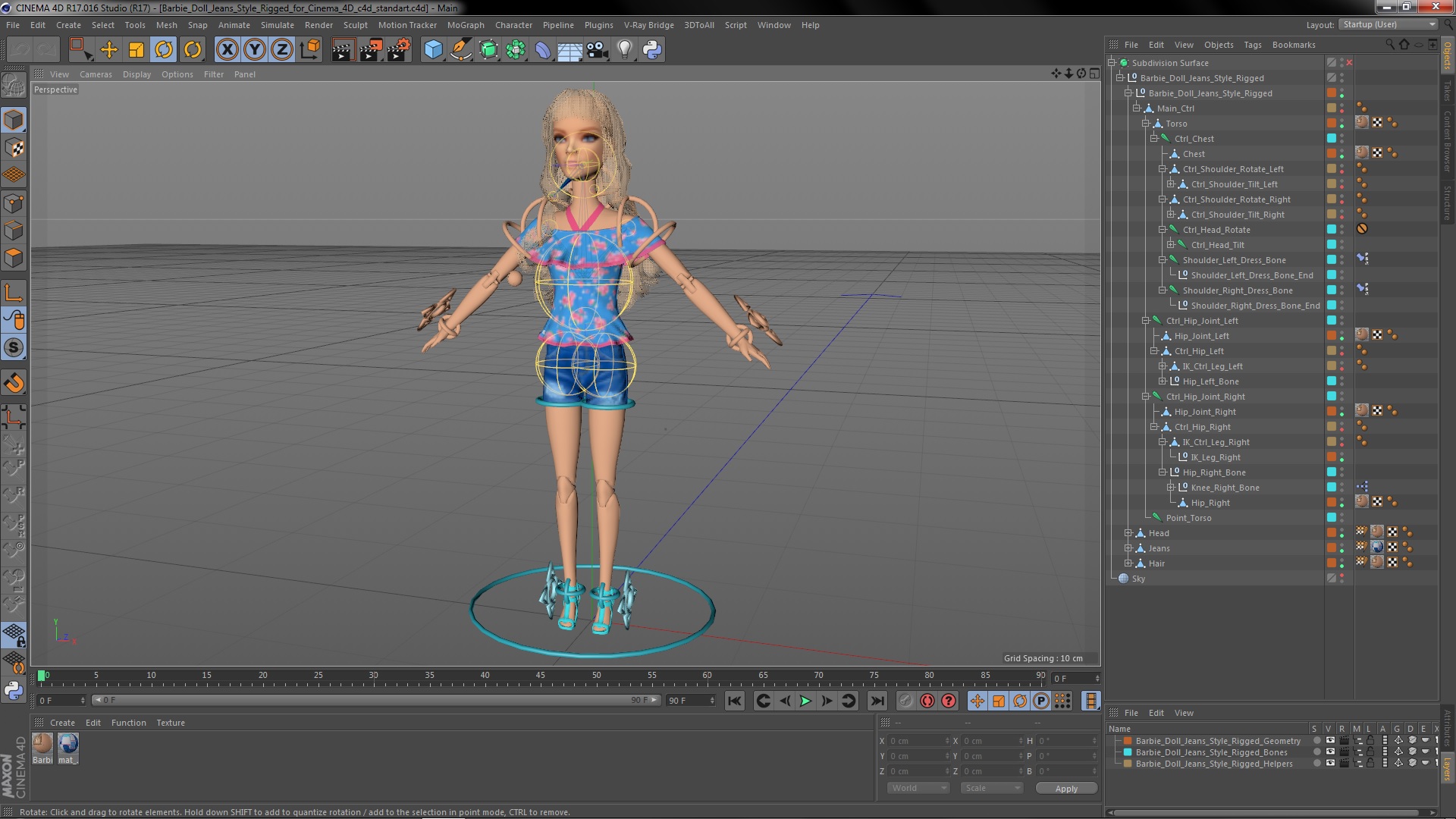Toggle the Z axis lock
Viewport: 1456px width, 819px height.
[282, 50]
